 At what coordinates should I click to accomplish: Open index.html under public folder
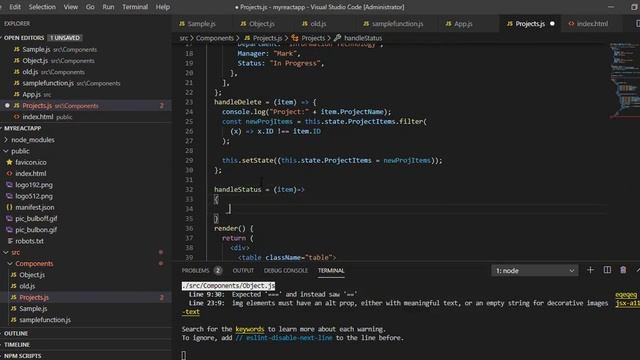pos(86,173)
